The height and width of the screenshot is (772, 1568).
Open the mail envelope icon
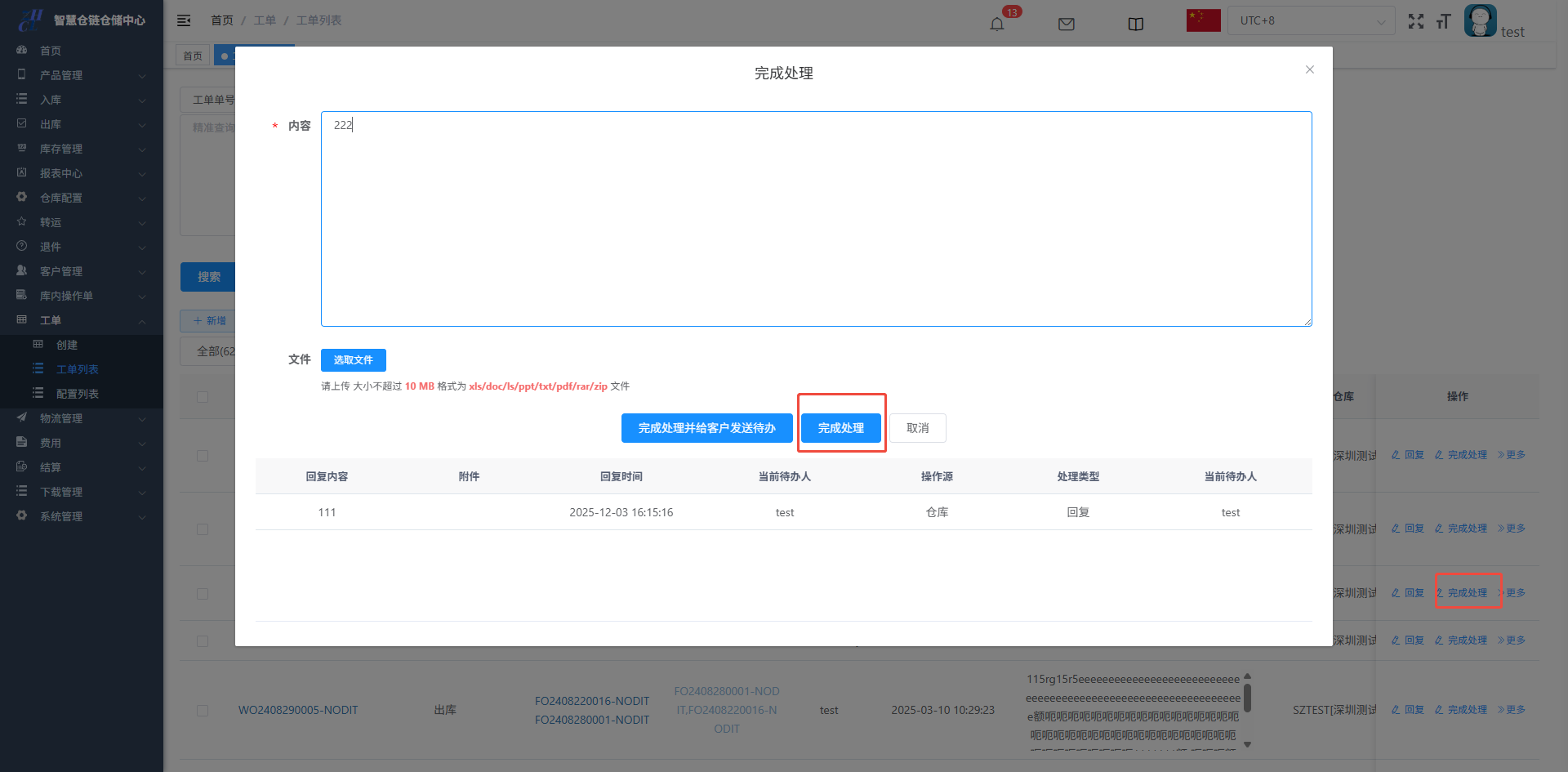(x=1066, y=24)
